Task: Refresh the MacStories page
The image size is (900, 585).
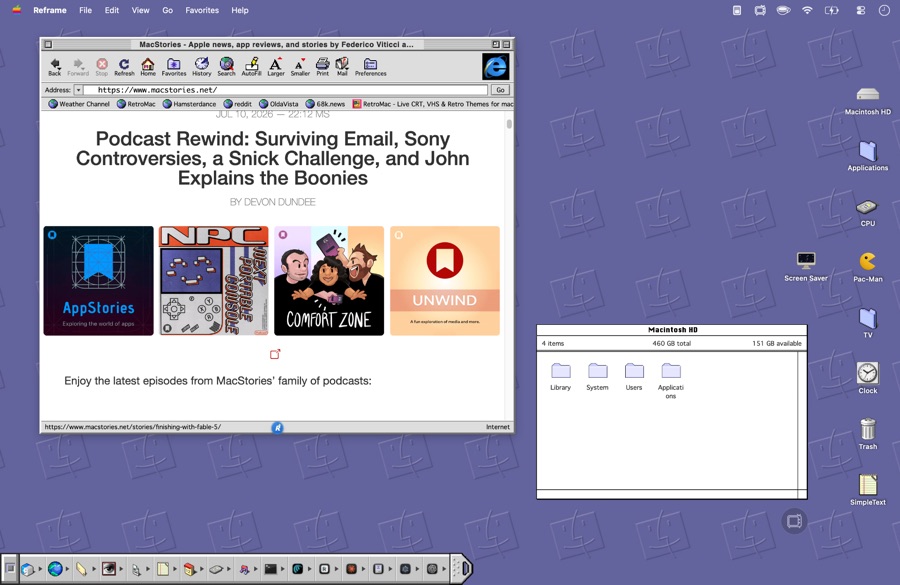Action: [124, 67]
